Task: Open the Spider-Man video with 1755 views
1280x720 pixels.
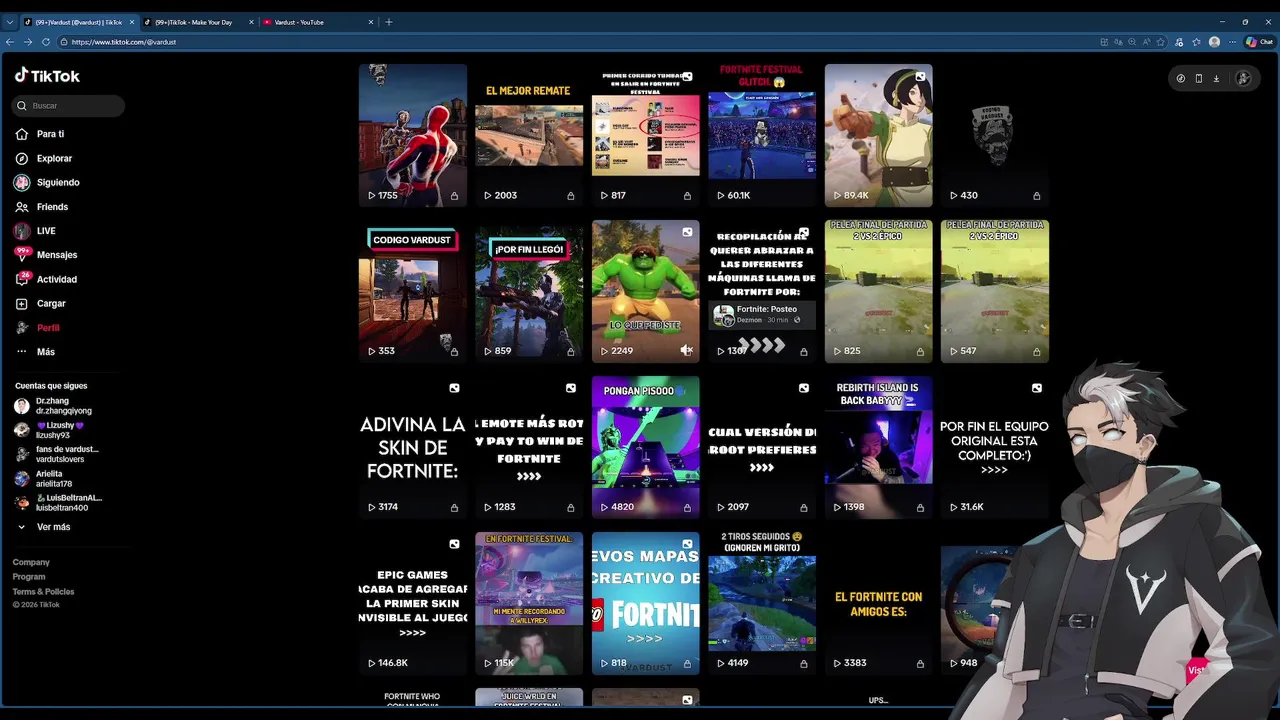Action: [413, 135]
